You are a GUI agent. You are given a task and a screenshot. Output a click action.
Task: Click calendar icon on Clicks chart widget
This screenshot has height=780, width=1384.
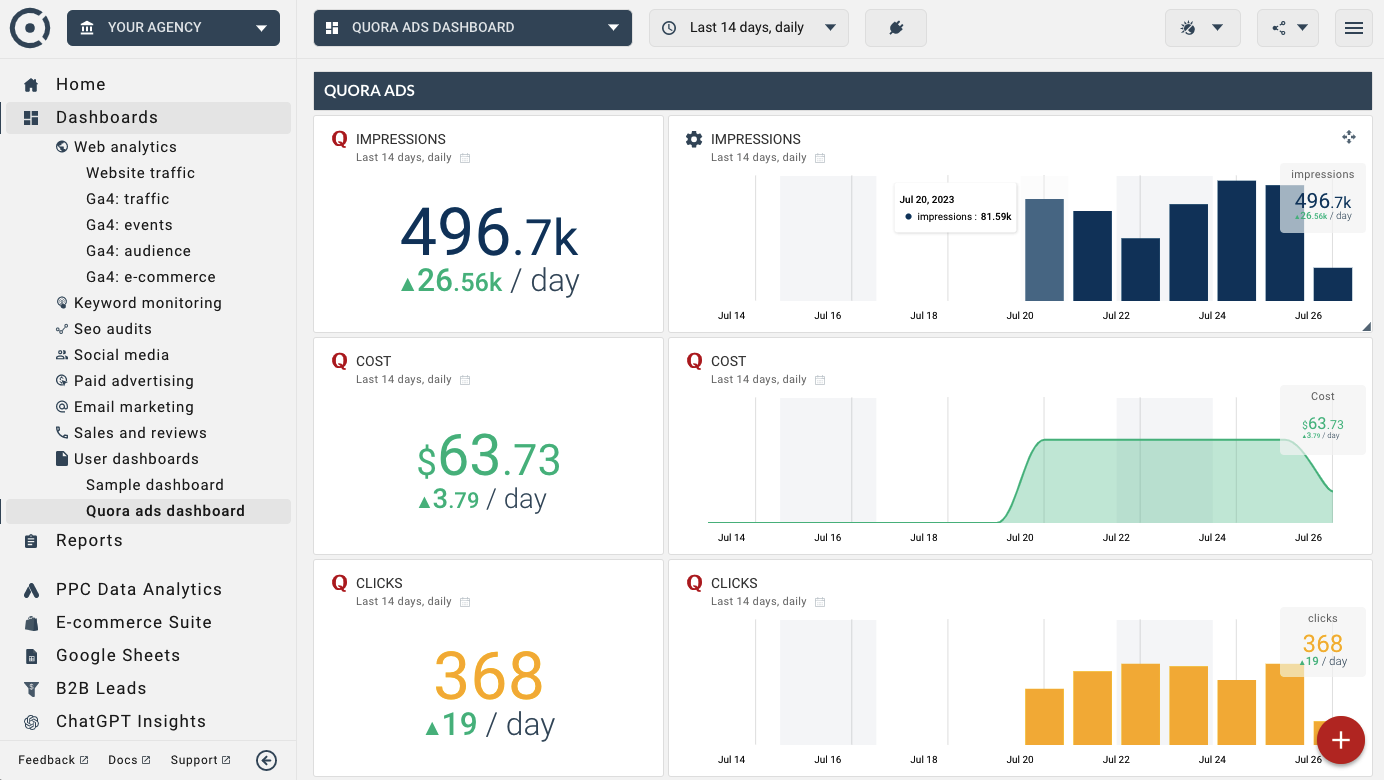[x=820, y=602]
